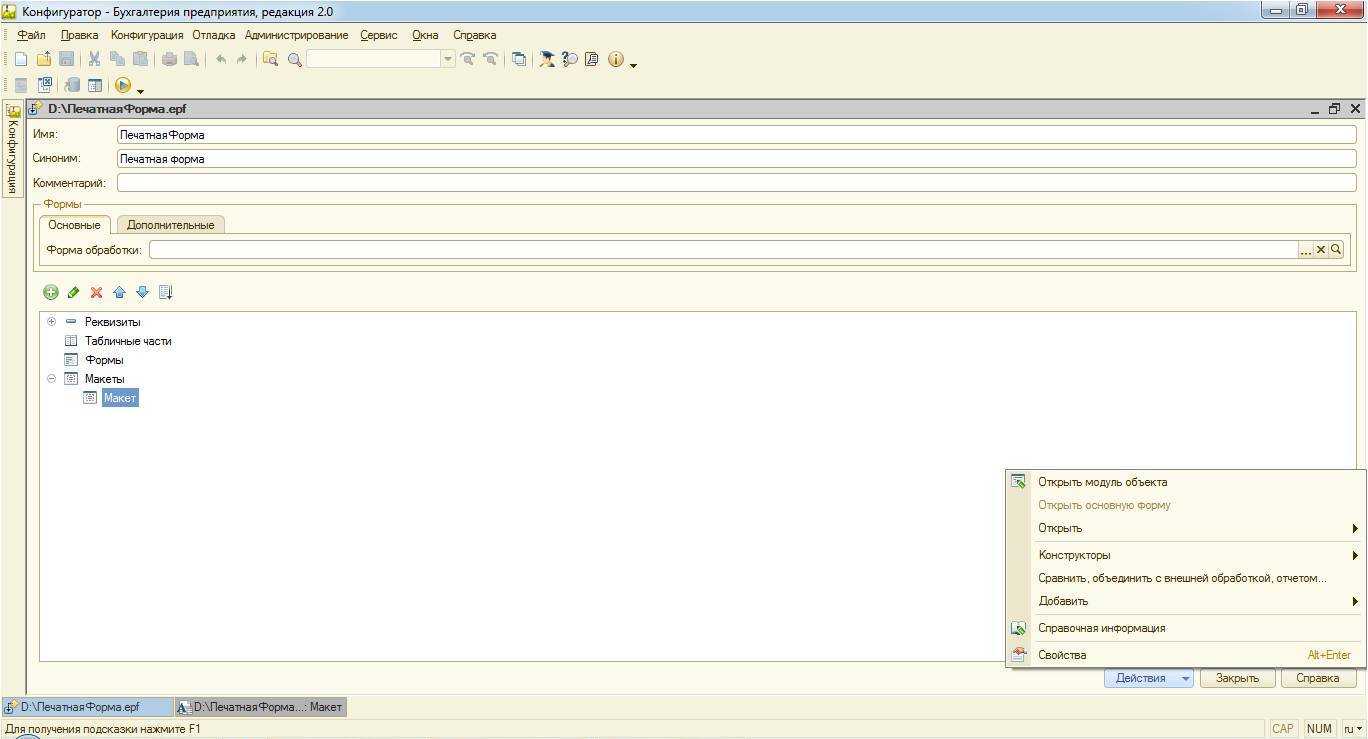Start debugging with the yellow play icon
1368x739 pixels.
pos(123,86)
